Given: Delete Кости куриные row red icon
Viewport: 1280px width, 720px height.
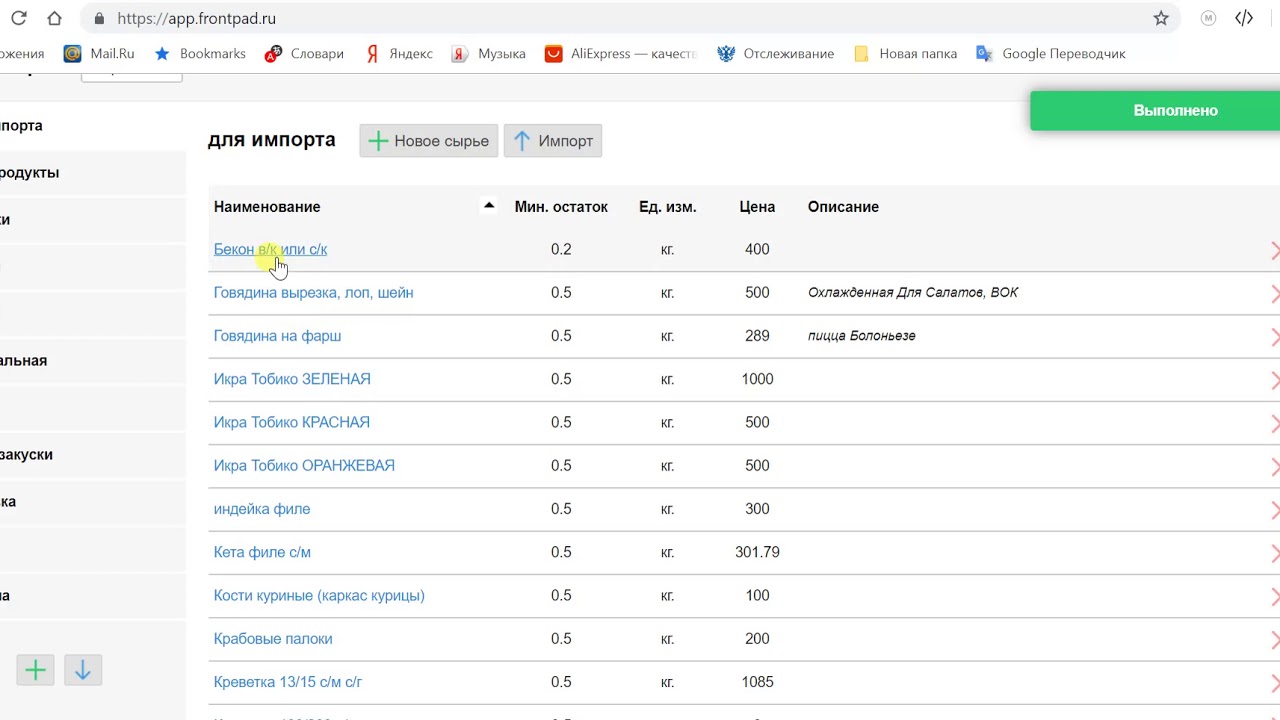Looking at the screenshot, I should click(x=1275, y=597).
